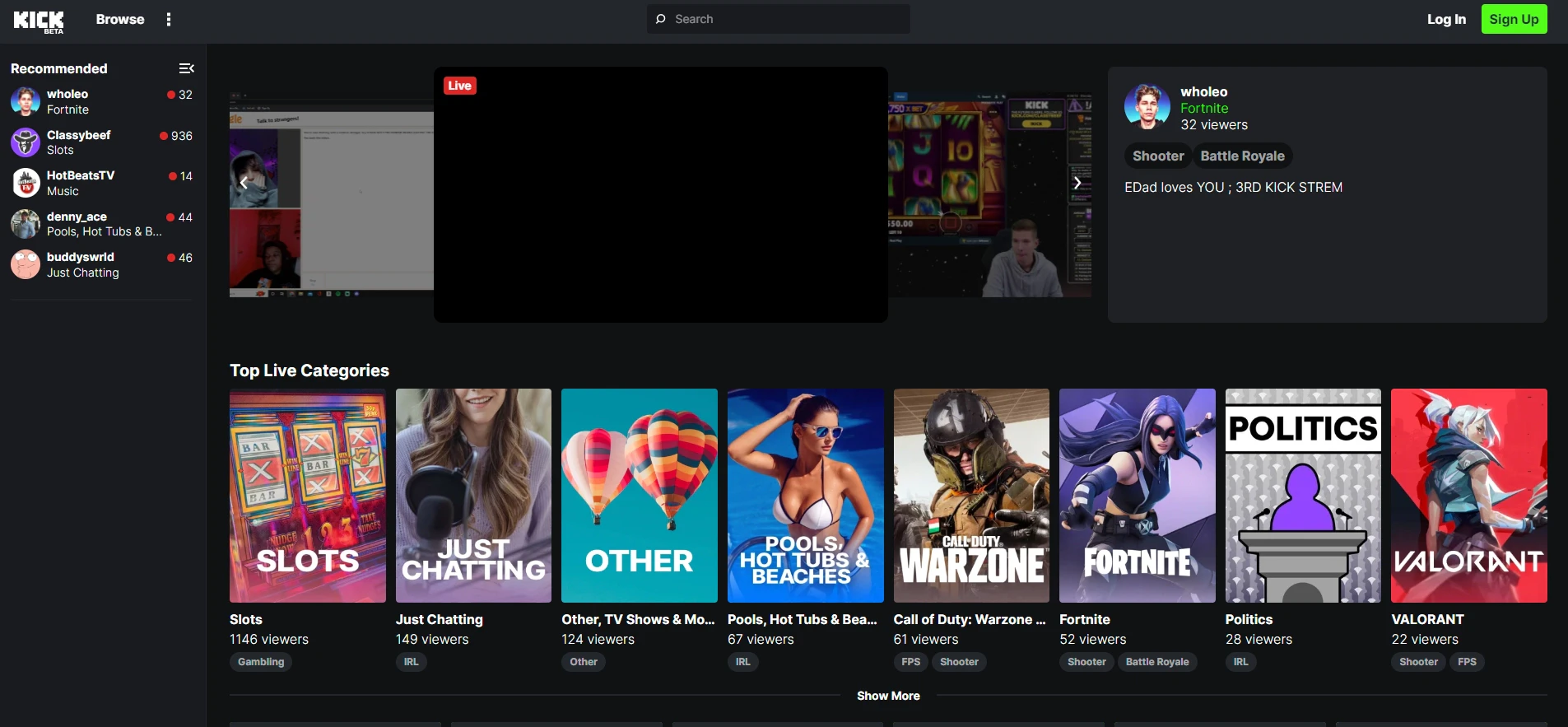Select the previous stream preview with webcams
1568x727 pixels.
tap(332, 194)
